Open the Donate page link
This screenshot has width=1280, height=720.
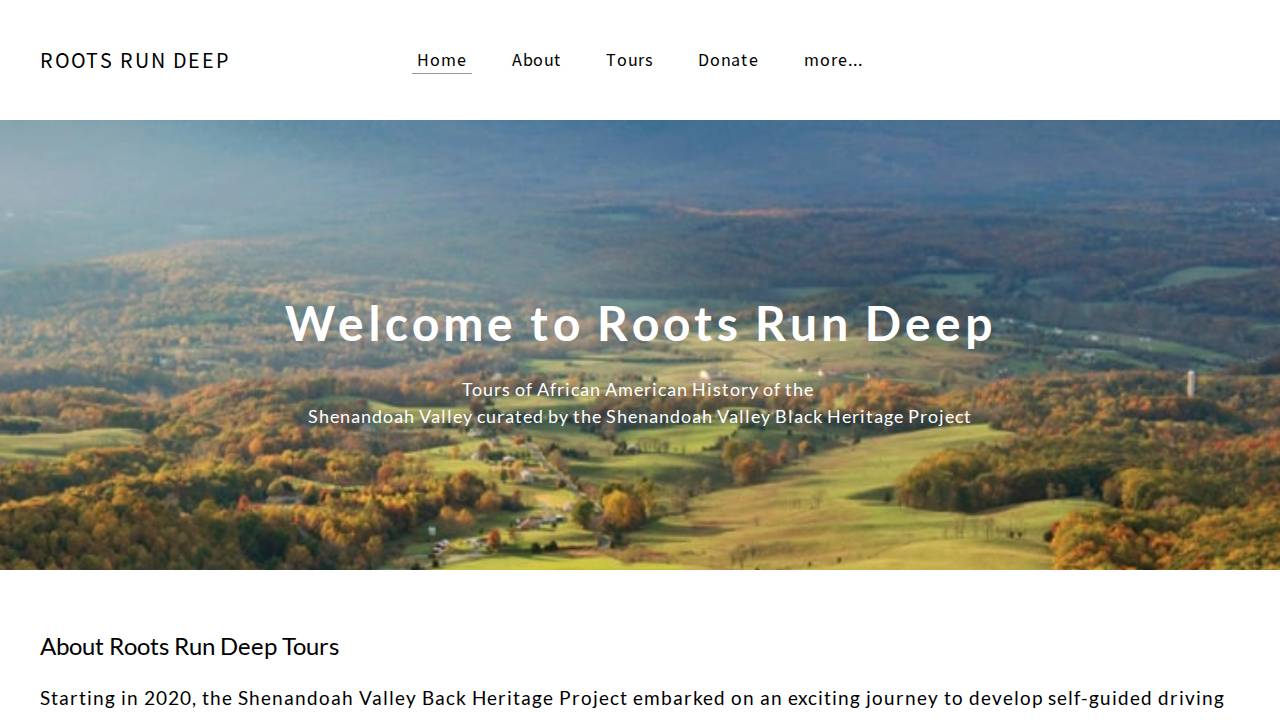[x=727, y=60]
